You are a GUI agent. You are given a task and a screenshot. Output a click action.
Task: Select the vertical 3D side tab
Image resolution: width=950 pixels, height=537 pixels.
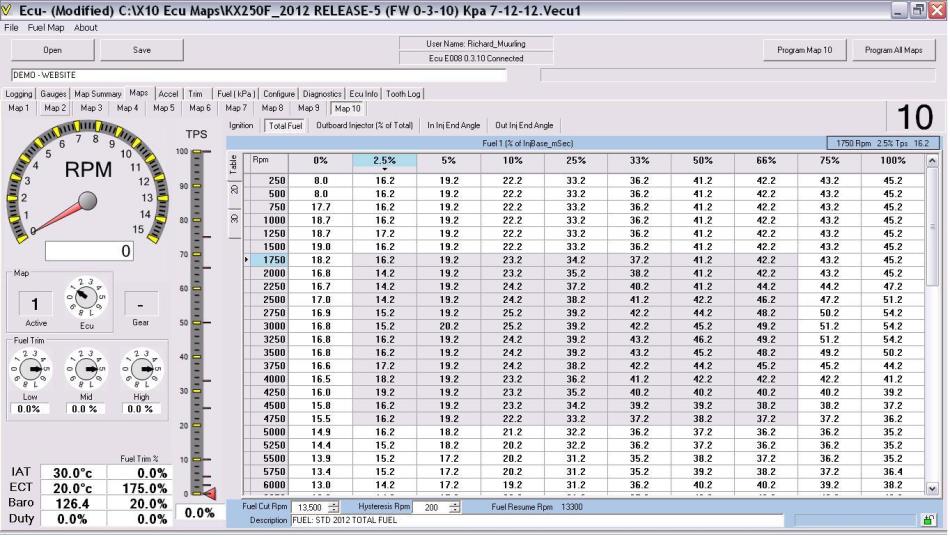234,219
